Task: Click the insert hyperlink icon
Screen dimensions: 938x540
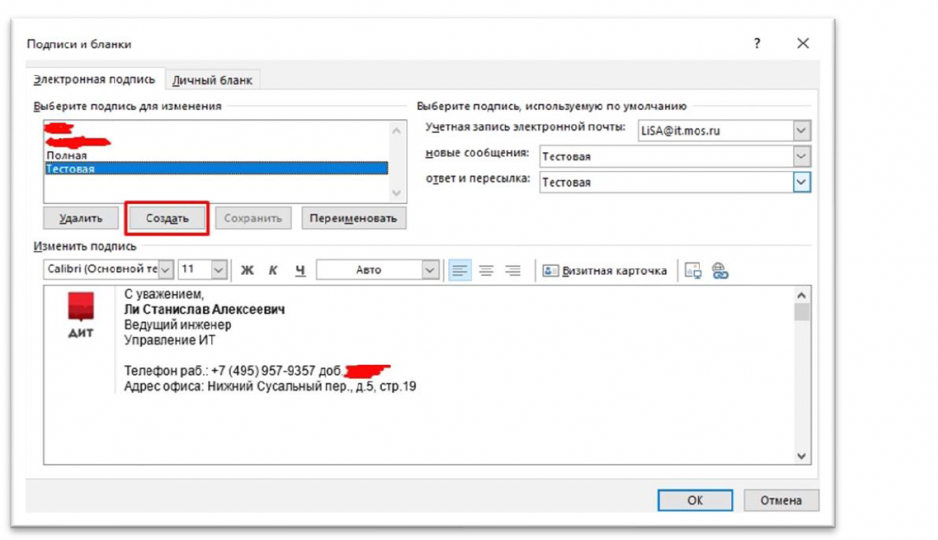Action: click(x=720, y=270)
